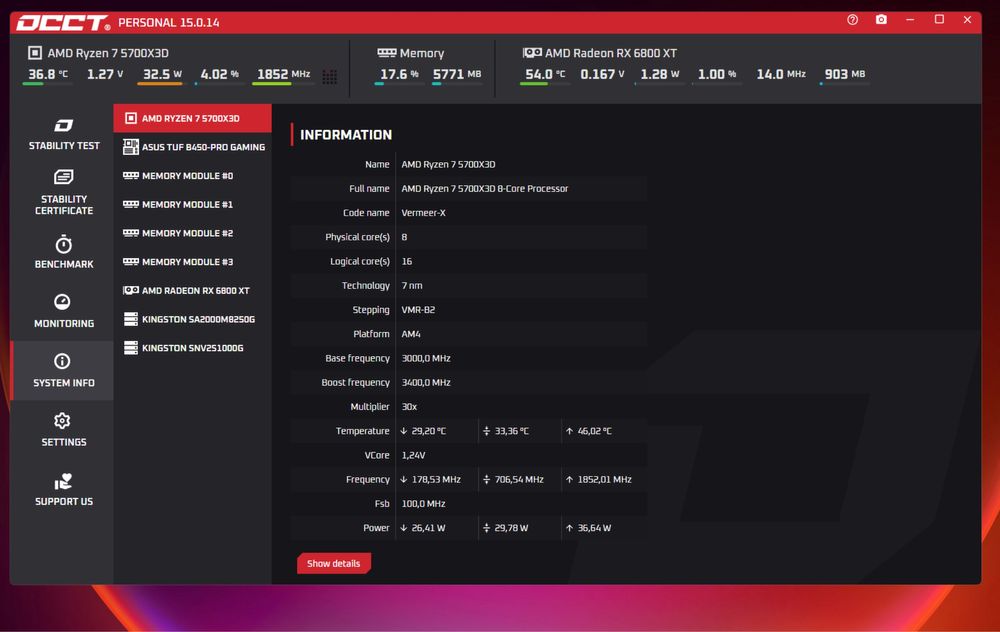Click the Show details button
1000x632 pixels.
coord(334,563)
